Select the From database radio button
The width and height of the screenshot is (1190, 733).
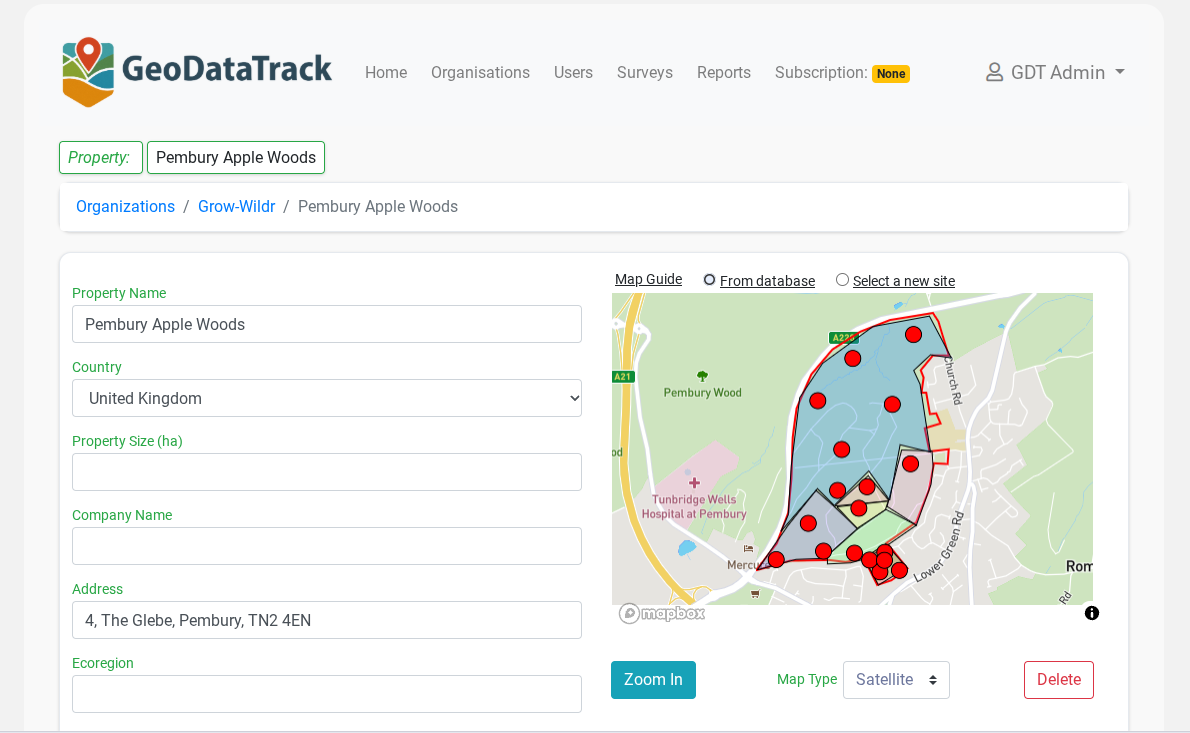click(x=709, y=280)
